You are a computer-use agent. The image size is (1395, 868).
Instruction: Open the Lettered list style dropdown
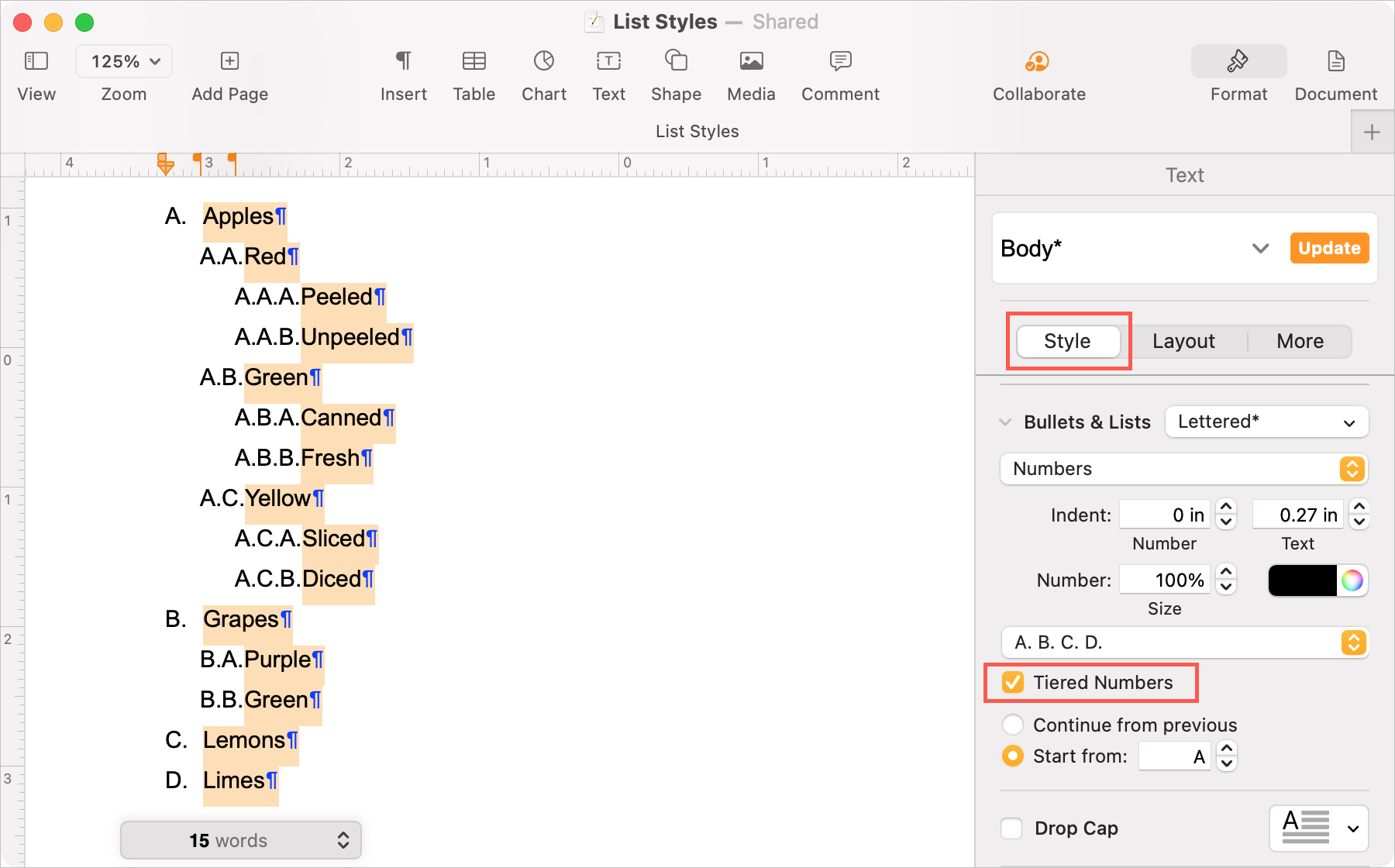click(x=1266, y=422)
